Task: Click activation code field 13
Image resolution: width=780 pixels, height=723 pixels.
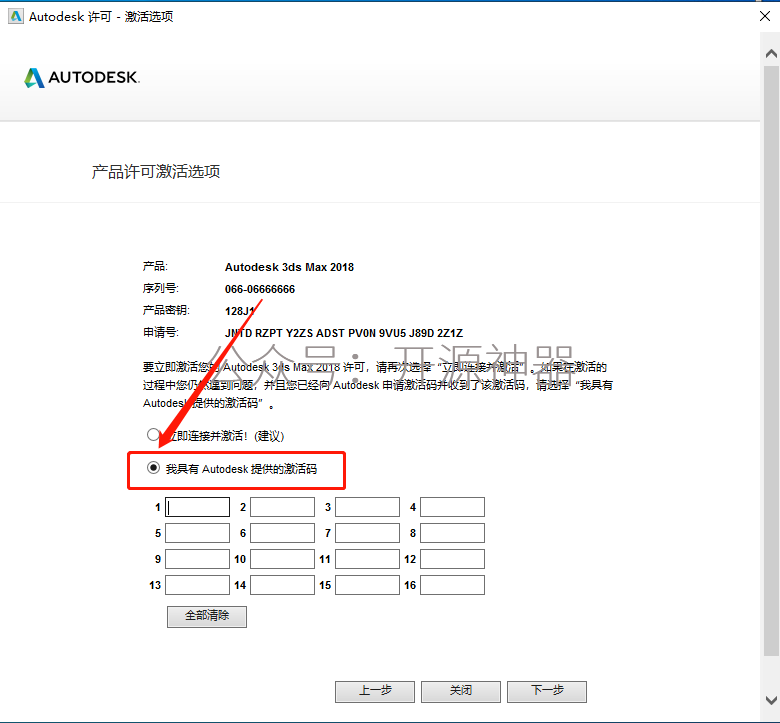Action: 197,585
